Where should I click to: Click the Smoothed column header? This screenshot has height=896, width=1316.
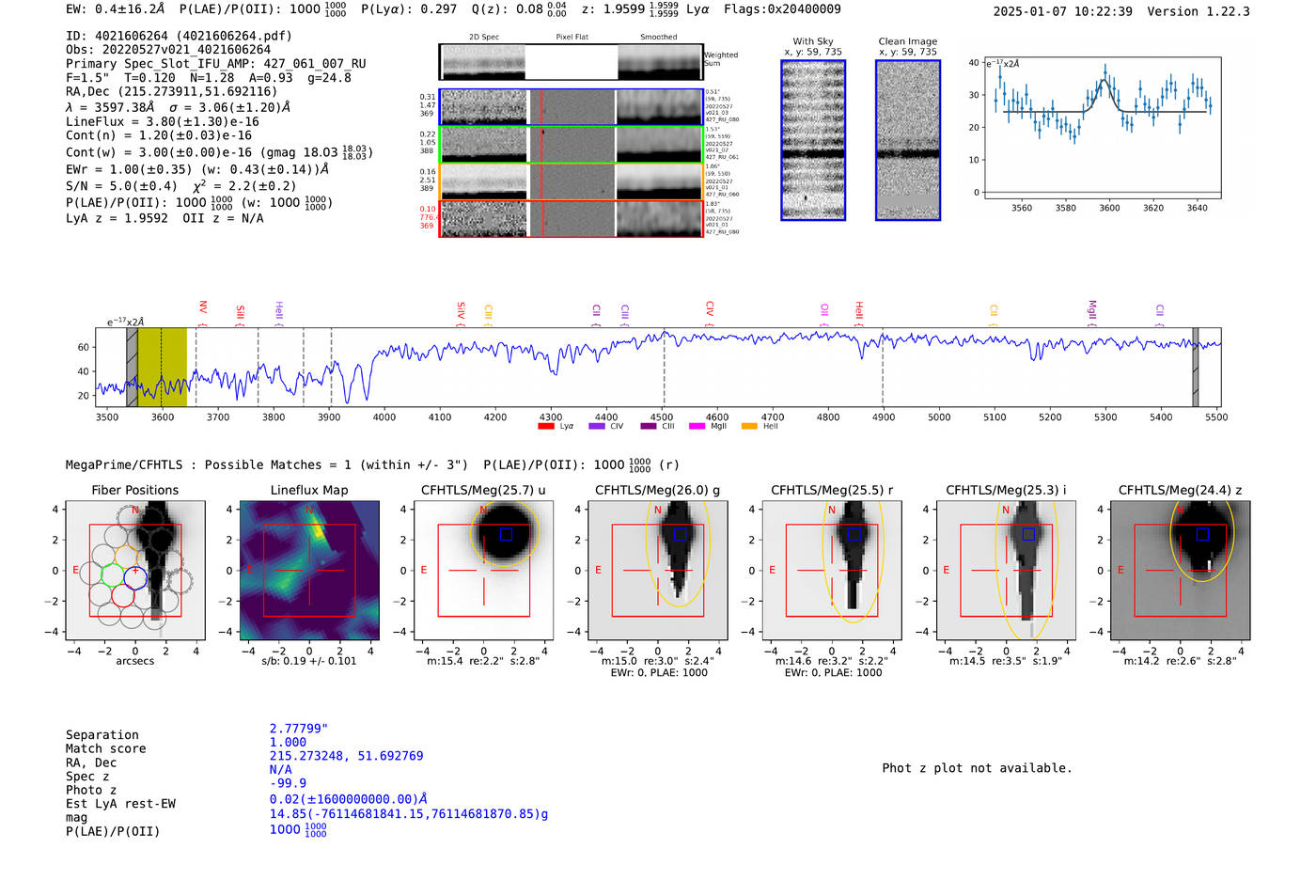(659, 37)
